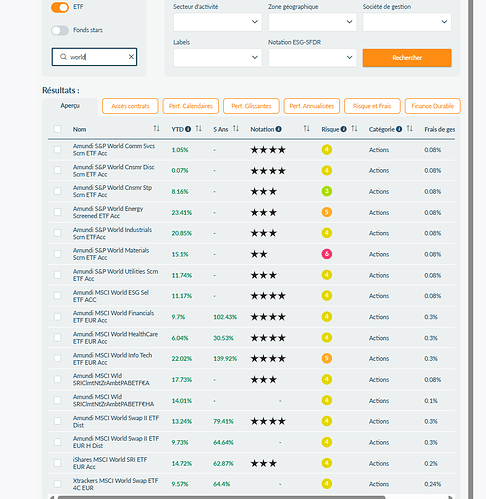Click risk badge 5 for Amundi S&P World Energy

(x=327, y=212)
